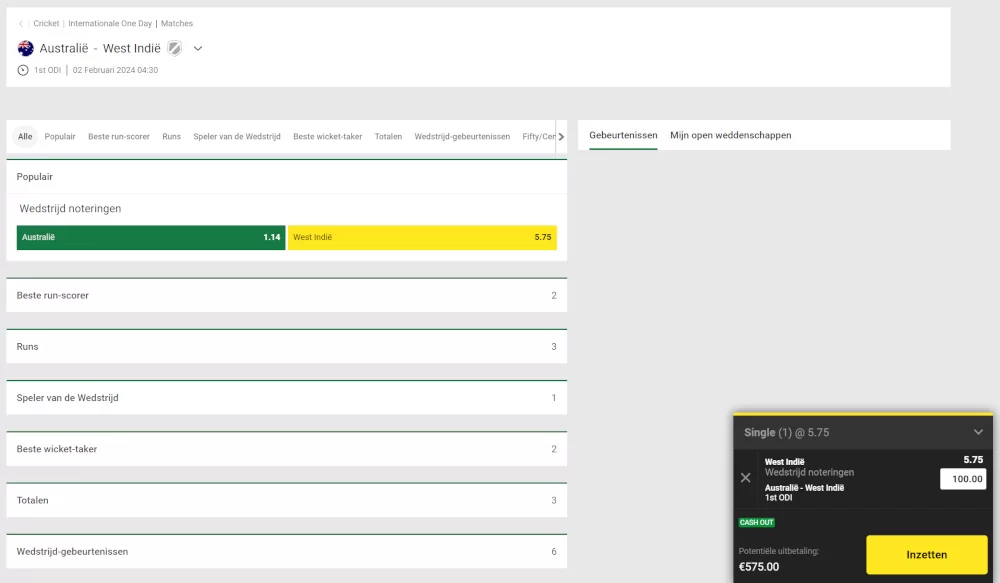Switch to the Runs tab
1000x583 pixels.
click(x=172, y=137)
